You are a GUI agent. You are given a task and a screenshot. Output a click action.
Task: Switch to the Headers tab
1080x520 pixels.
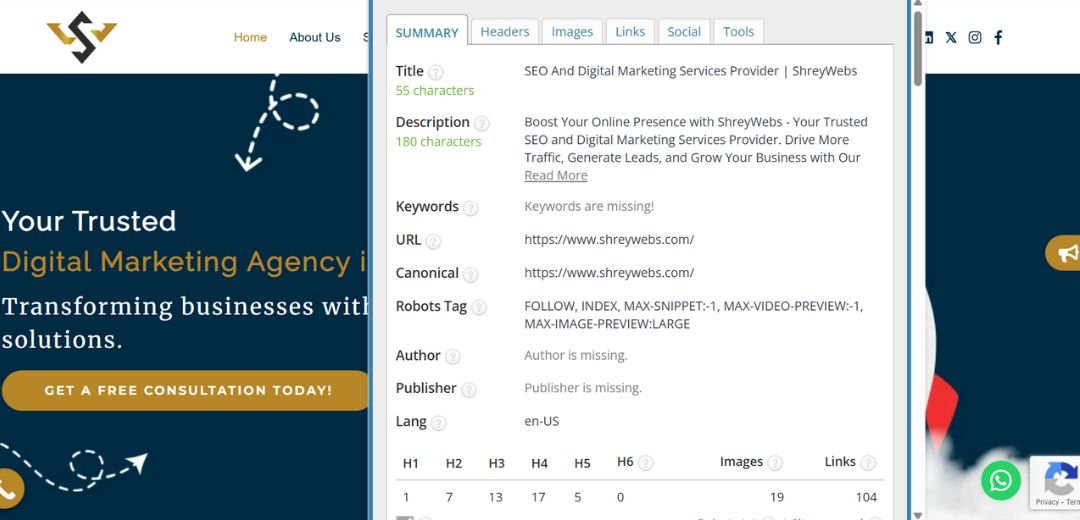[505, 32]
